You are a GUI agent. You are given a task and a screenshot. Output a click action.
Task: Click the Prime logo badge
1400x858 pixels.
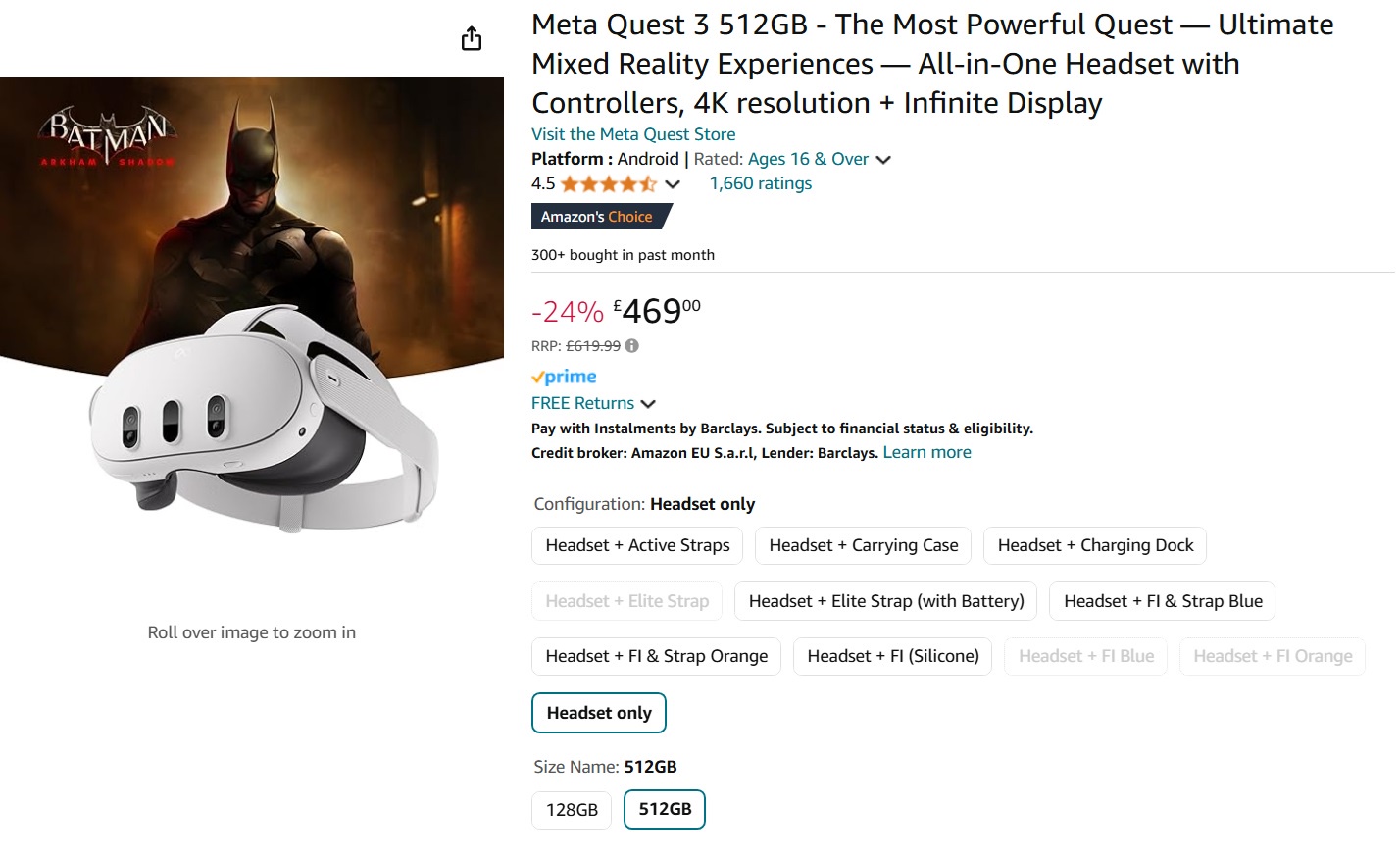pos(564,377)
